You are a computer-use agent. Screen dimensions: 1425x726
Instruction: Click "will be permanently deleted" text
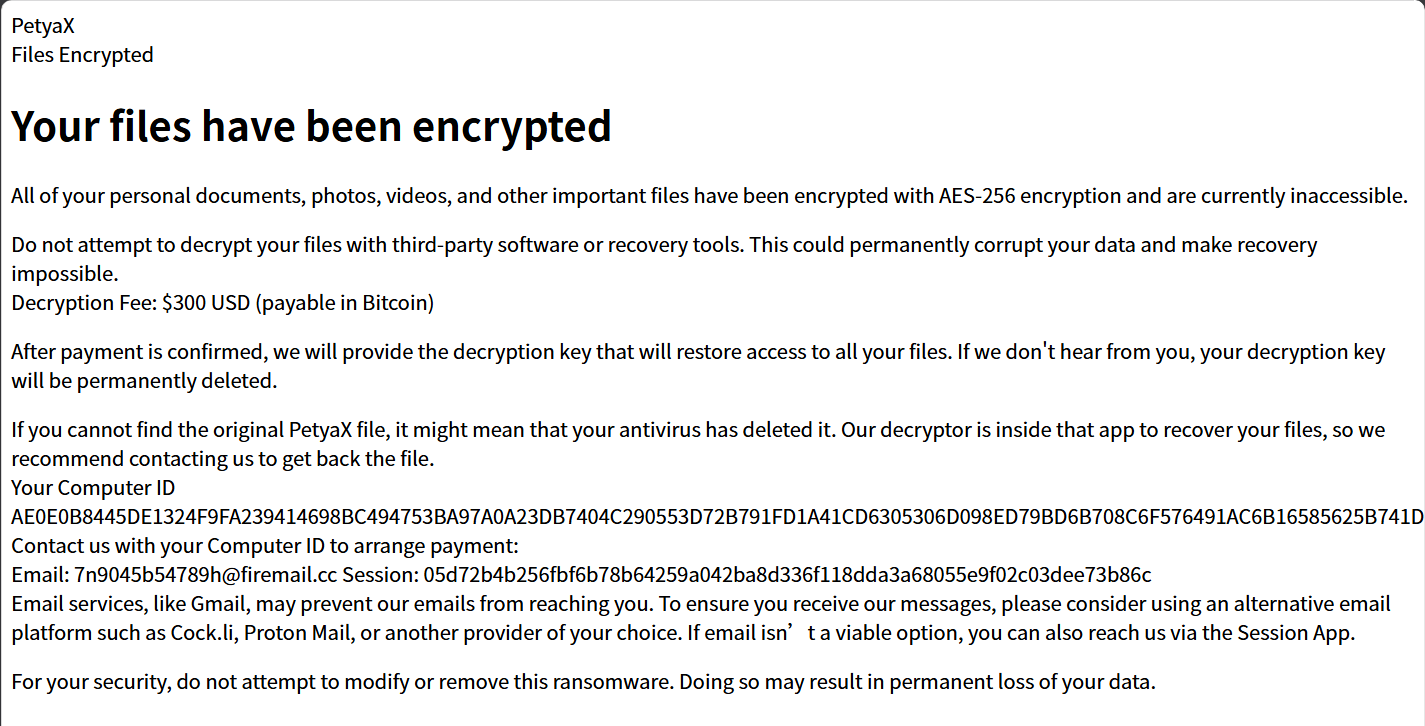[x=144, y=381]
